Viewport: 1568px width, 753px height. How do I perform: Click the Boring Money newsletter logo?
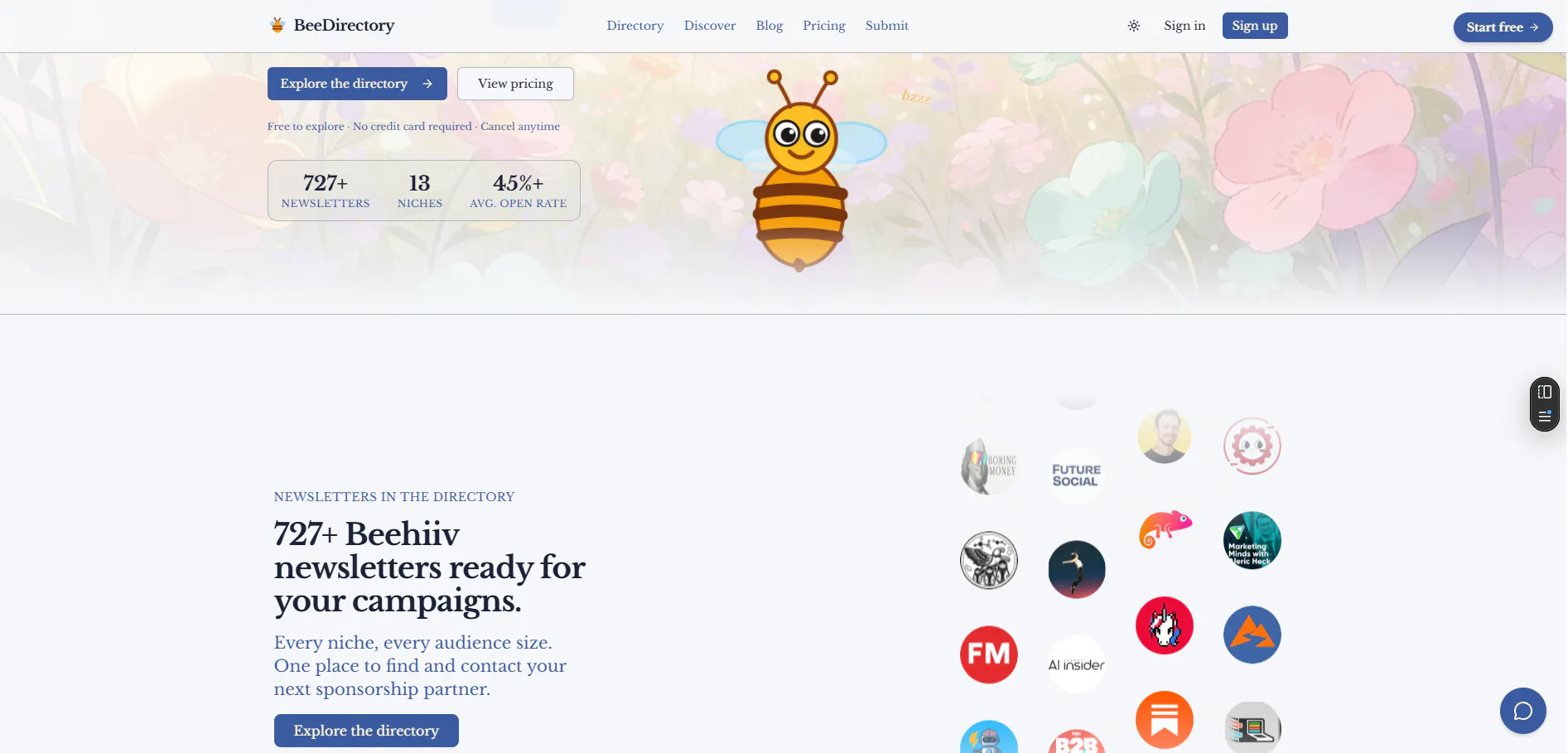coord(989,466)
